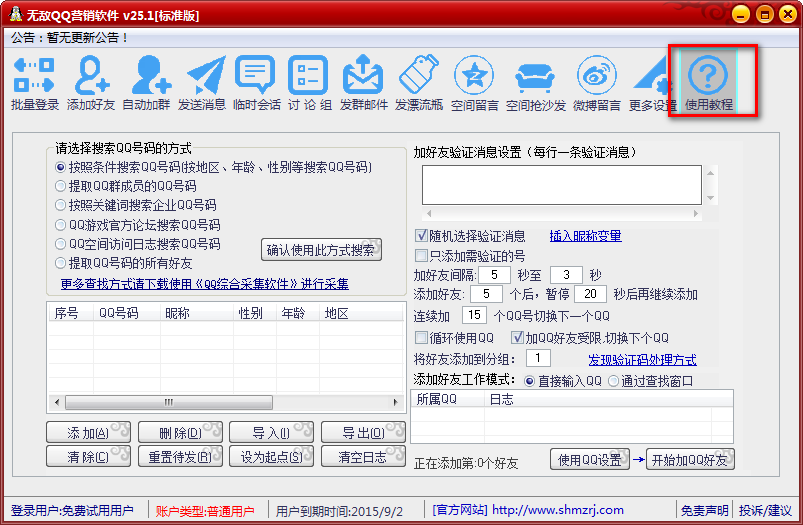Click verification box scroll up arrow

(710, 173)
